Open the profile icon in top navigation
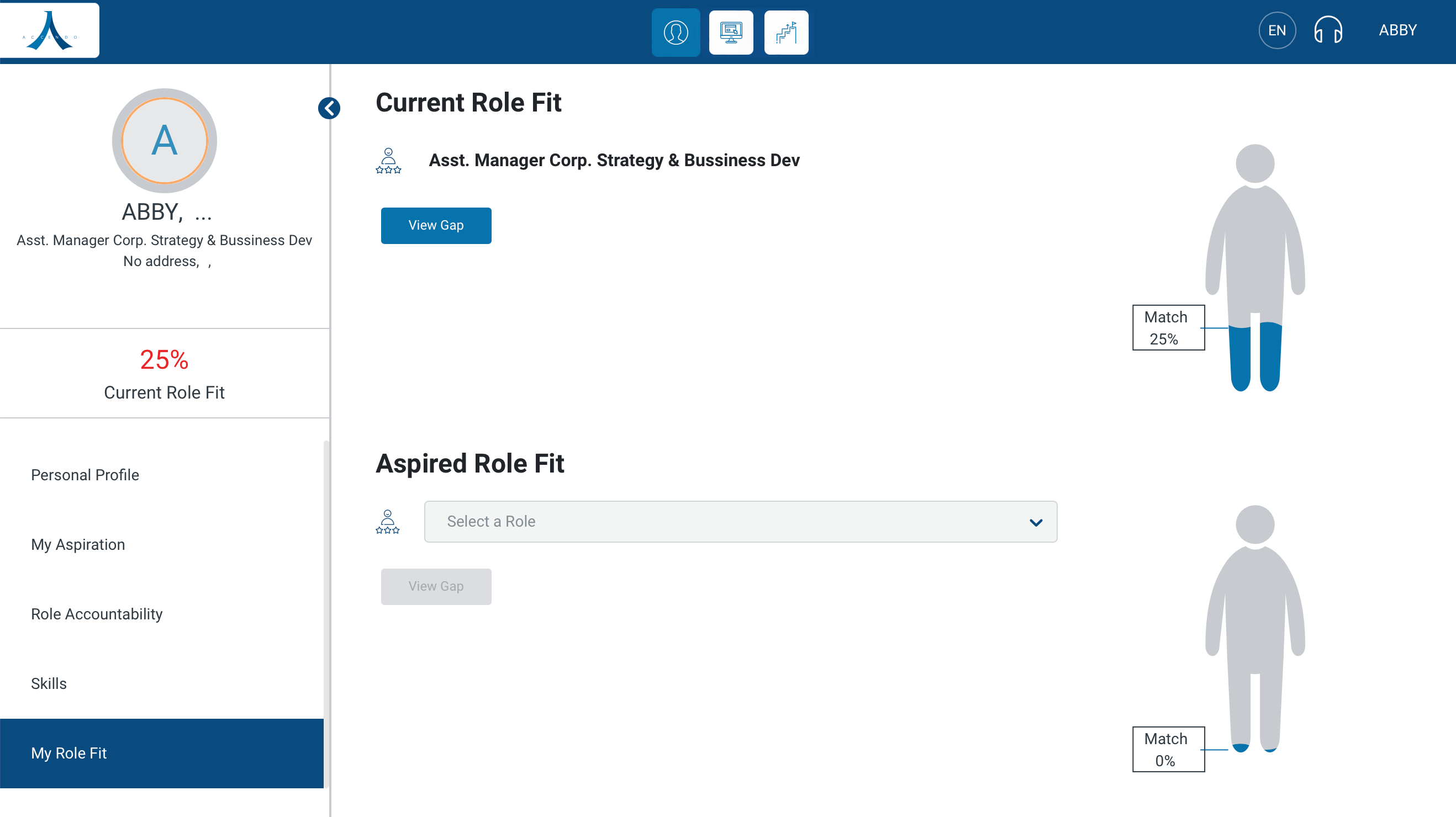The image size is (1456, 817). (x=676, y=32)
